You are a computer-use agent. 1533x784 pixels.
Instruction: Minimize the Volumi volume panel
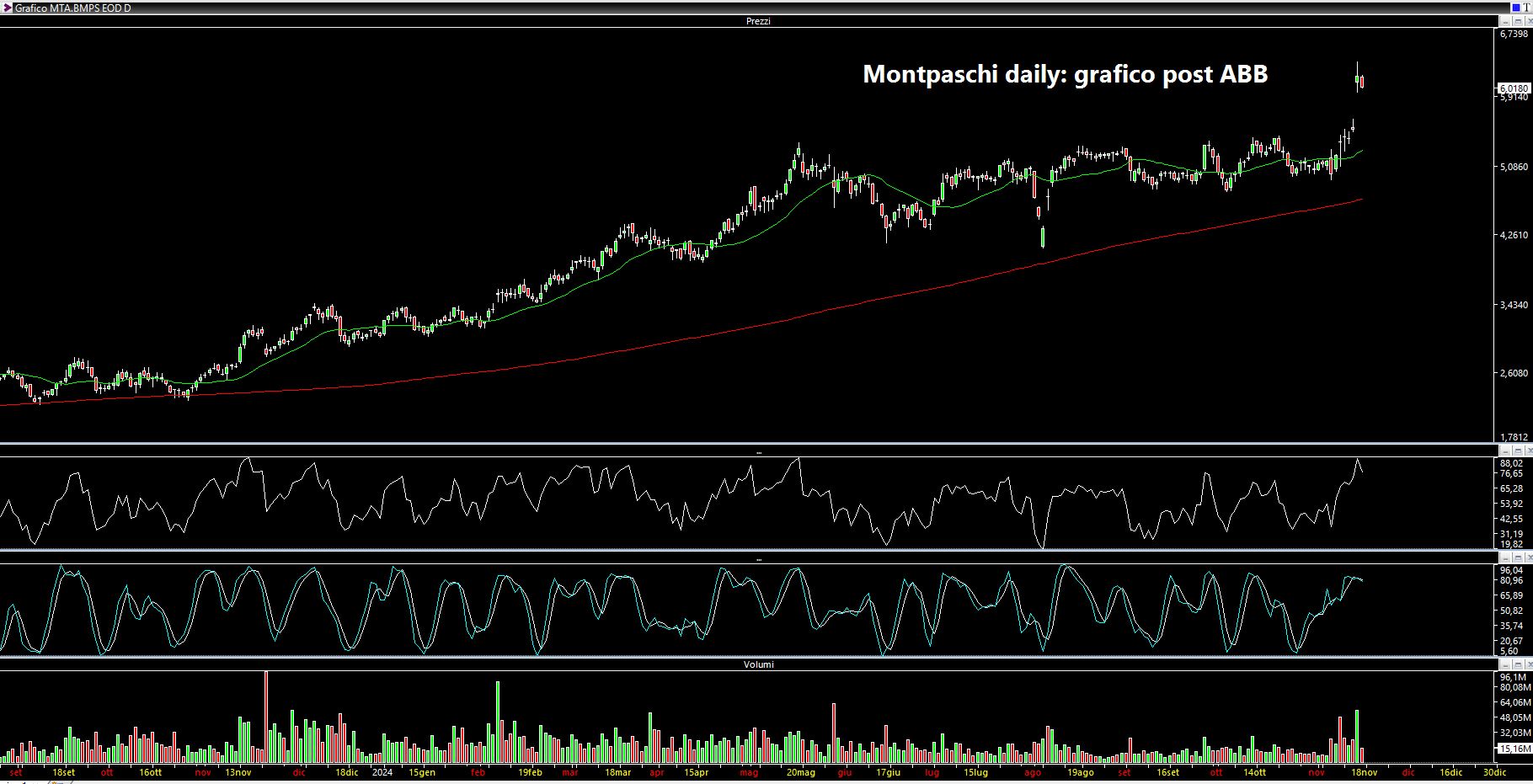[x=1505, y=664]
